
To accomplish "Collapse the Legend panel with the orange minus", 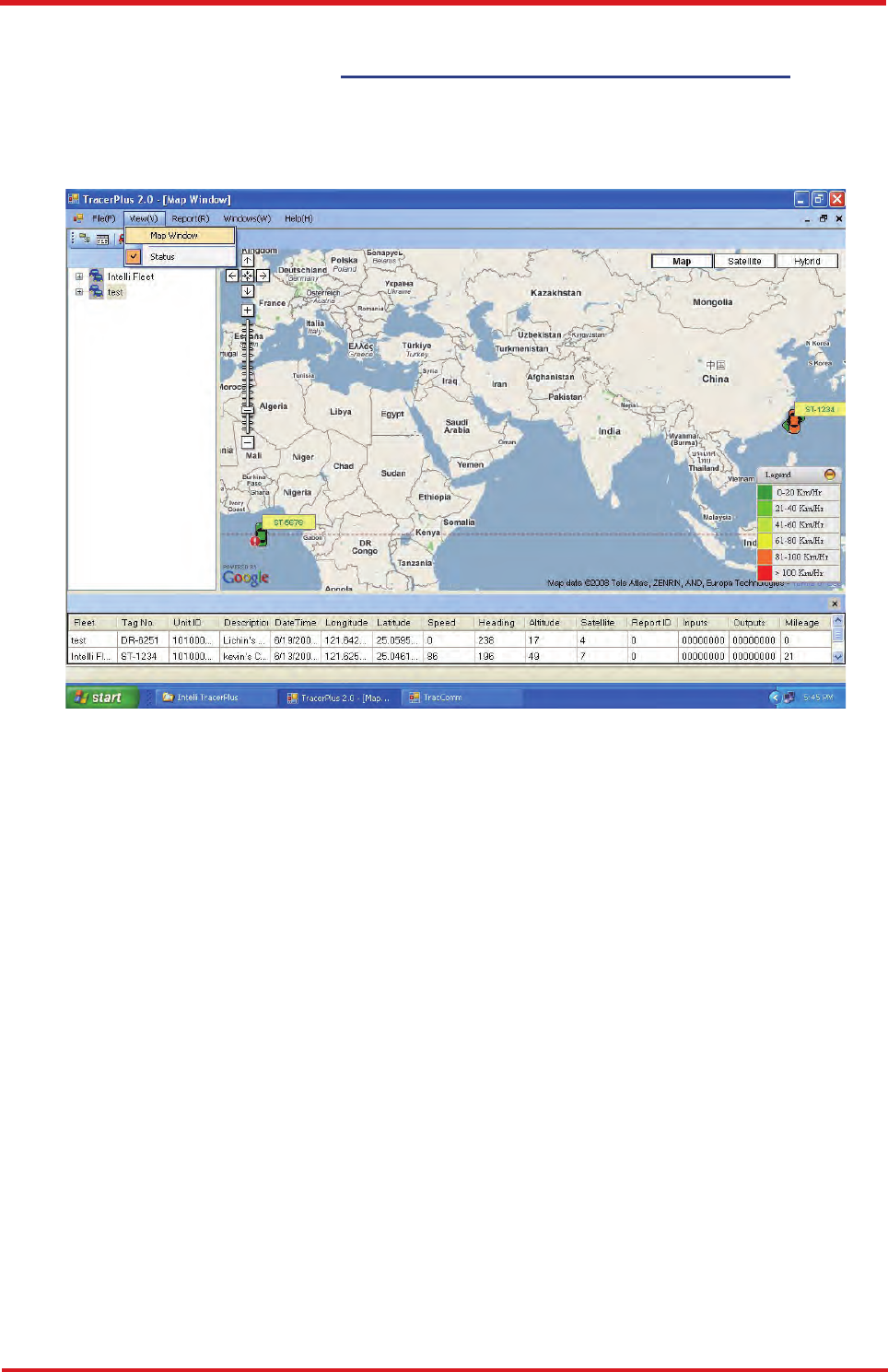I will tap(830, 475).
